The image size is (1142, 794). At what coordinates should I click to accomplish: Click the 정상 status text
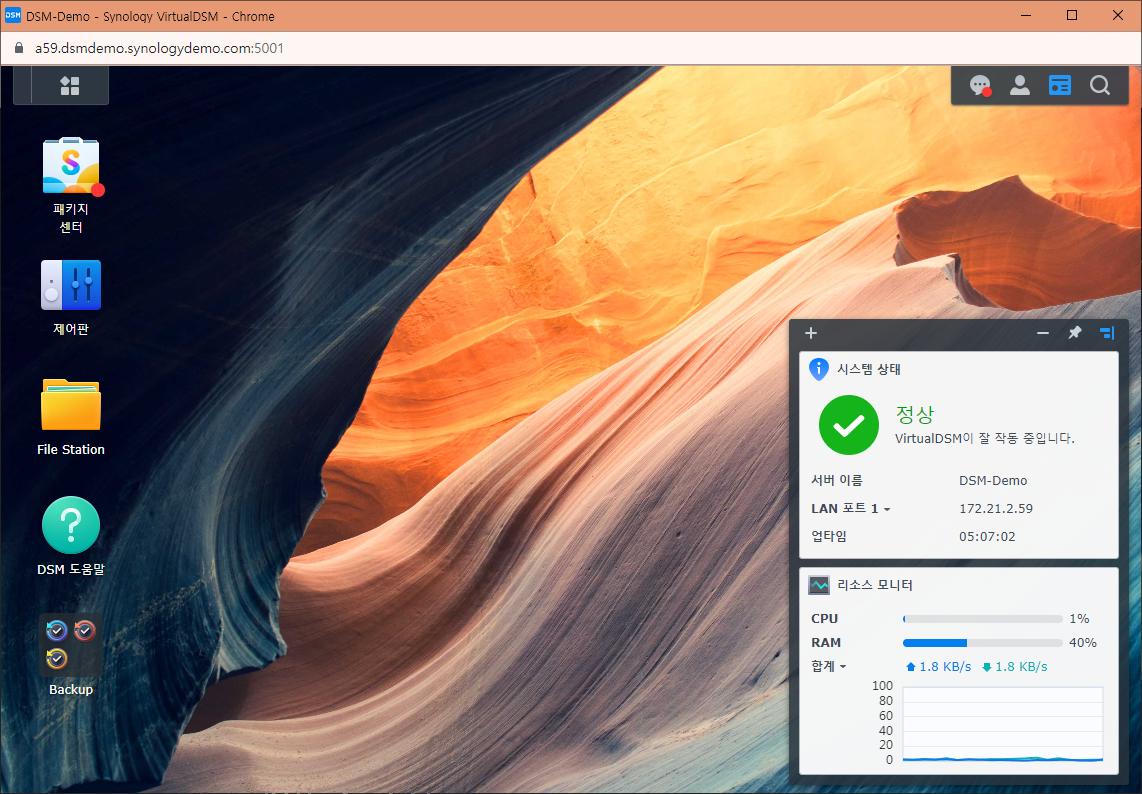click(x=915, y=414)
